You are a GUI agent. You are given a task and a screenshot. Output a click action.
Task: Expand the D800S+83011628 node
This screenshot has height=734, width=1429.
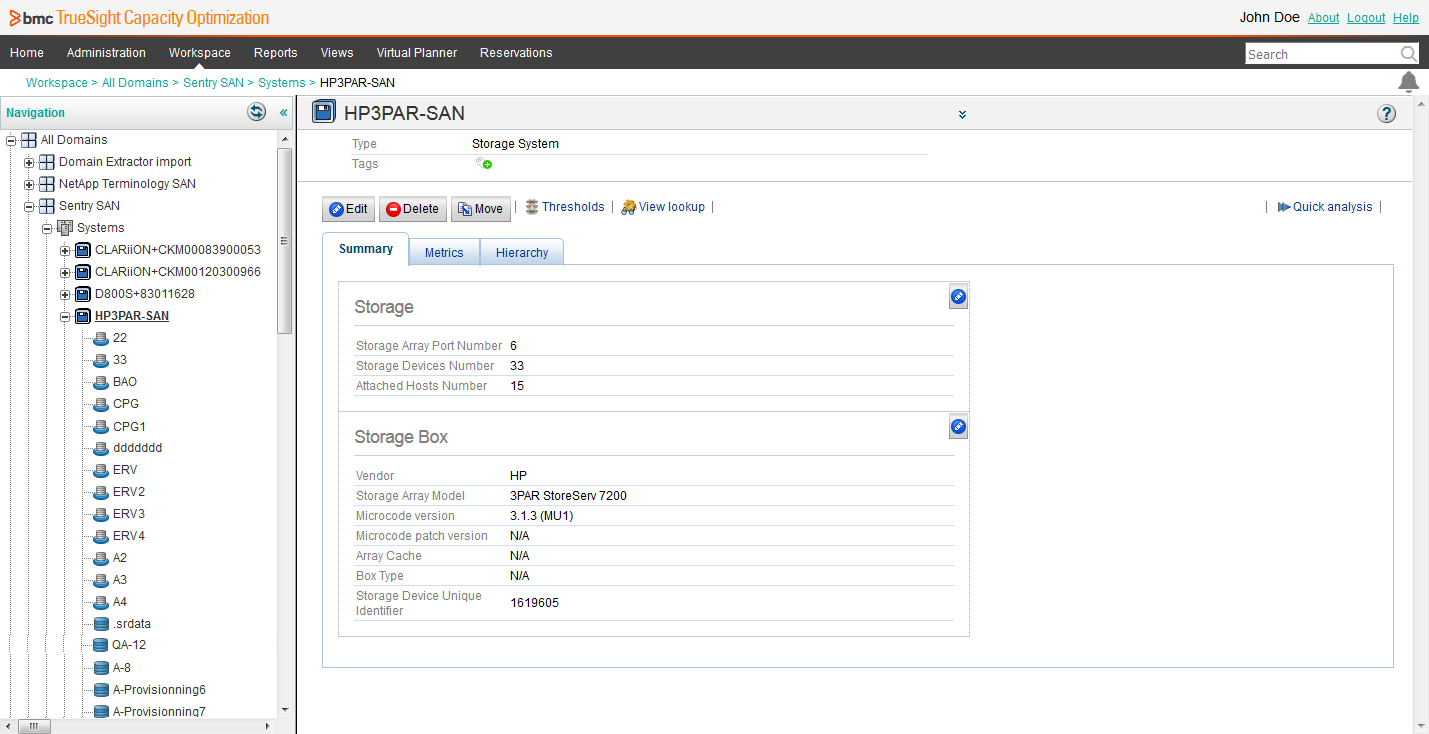point(65,294)
